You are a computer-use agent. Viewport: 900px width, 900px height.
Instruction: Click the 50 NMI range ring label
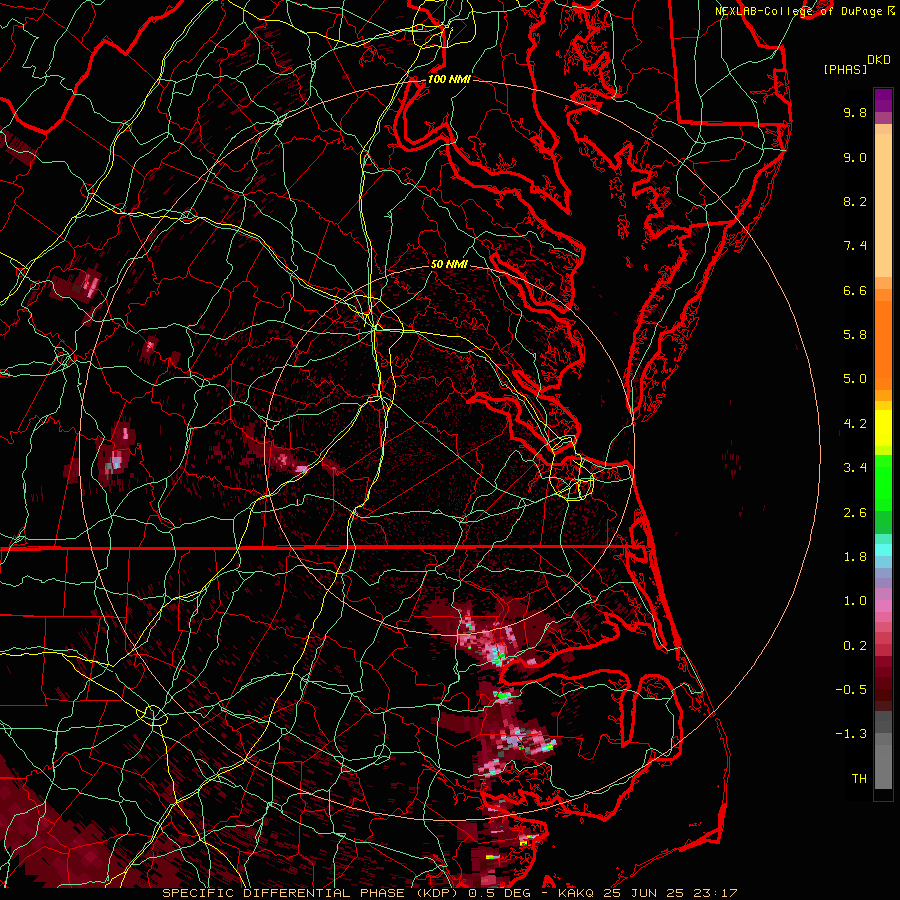[x=449, y=264]
